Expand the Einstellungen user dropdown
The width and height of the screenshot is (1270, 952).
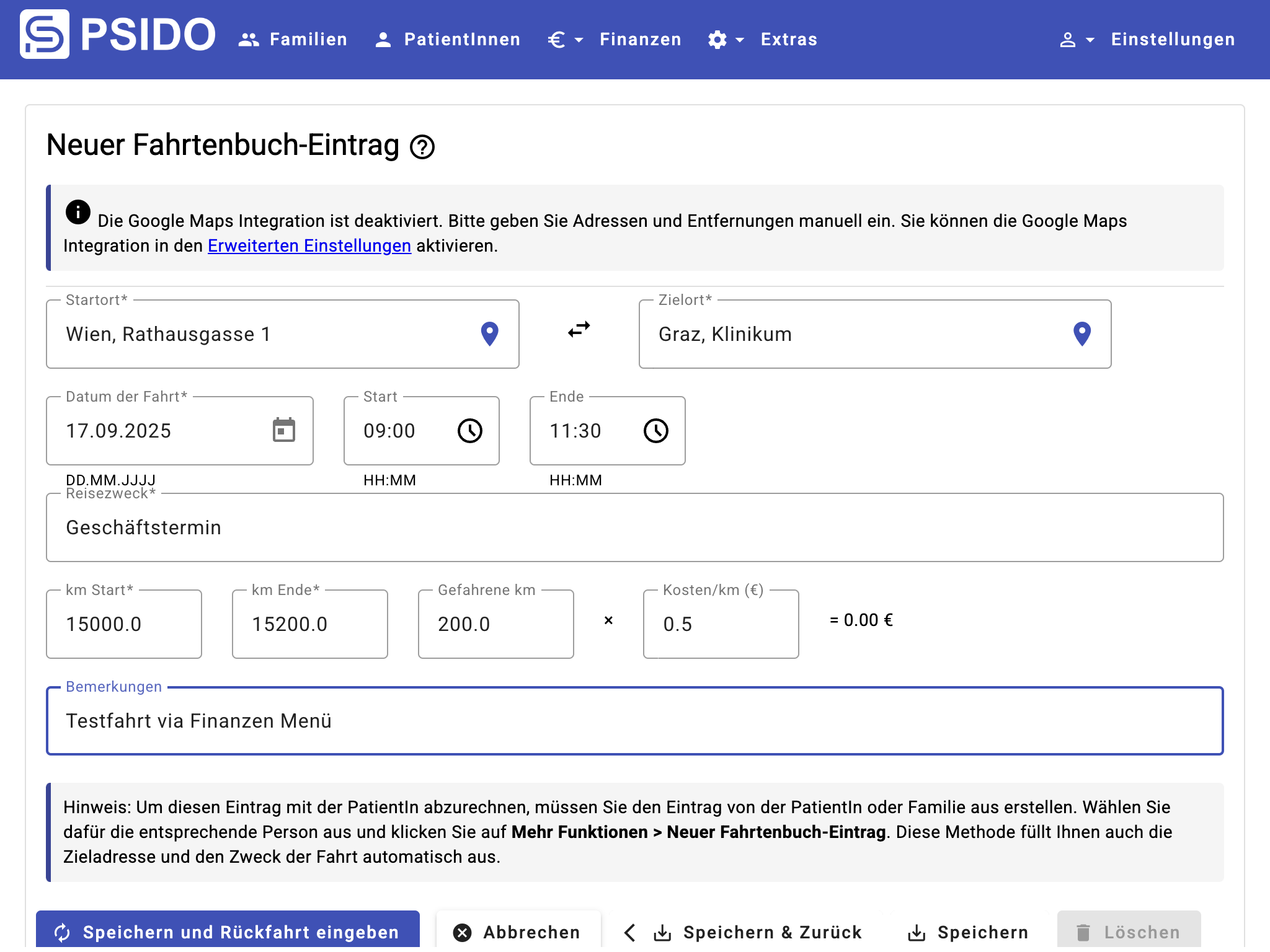(x=1076, y=40)
